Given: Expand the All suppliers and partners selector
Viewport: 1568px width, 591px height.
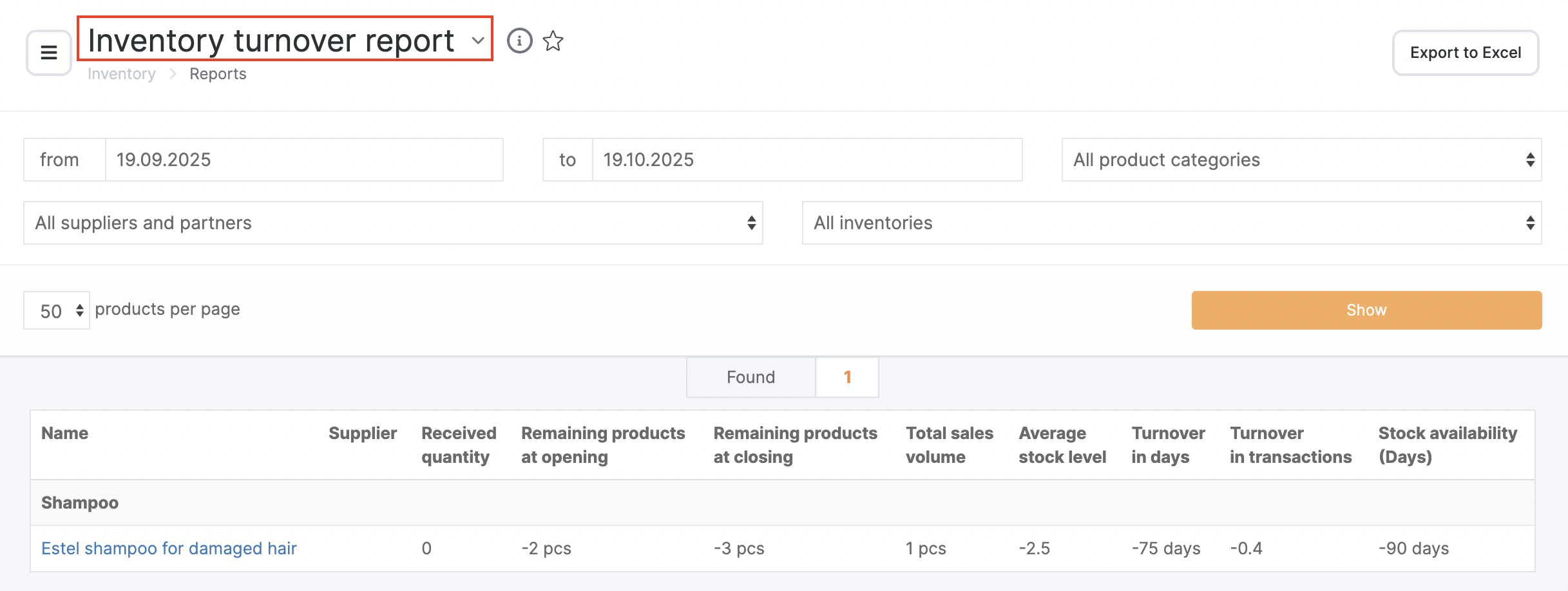Looking at the screenshot, I should tap(393, 223).
